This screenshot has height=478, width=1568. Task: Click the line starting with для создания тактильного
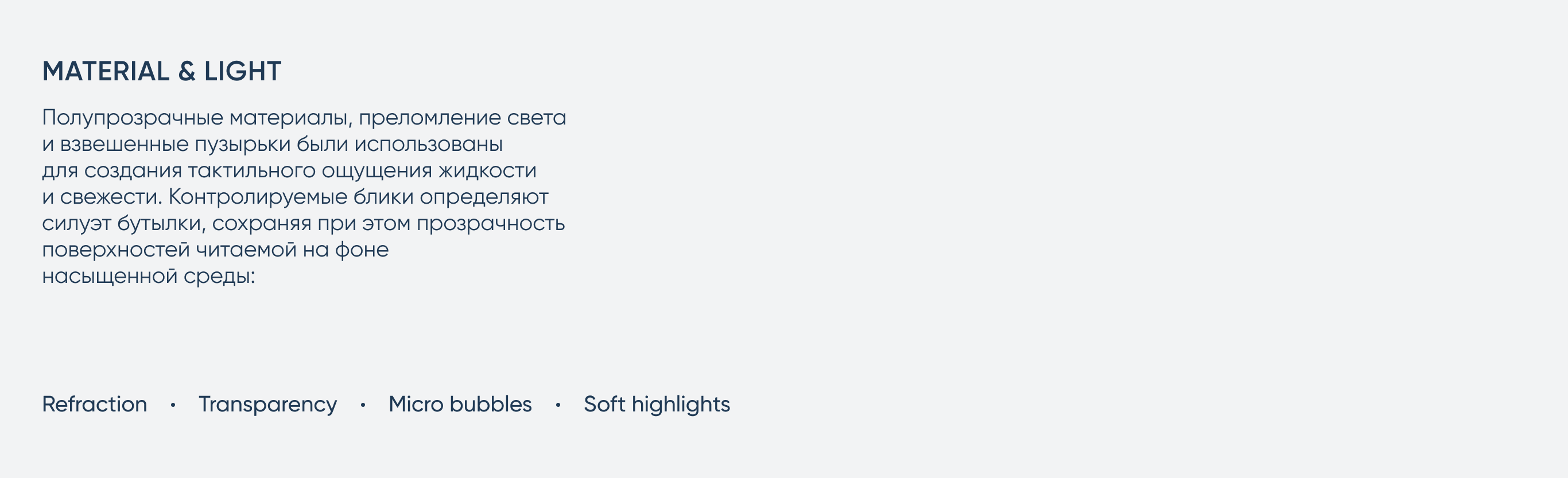click(289, 171)
